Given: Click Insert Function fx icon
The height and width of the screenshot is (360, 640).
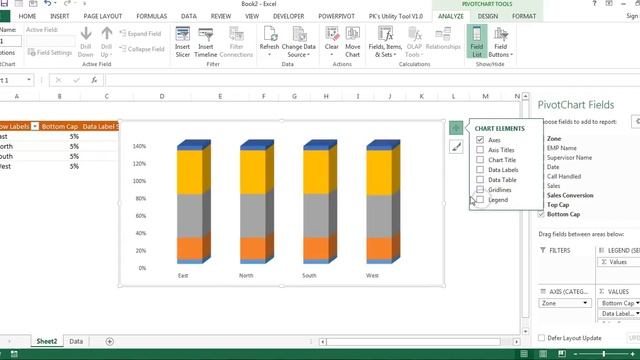Looking at the screenshot, I should [94, 80].
